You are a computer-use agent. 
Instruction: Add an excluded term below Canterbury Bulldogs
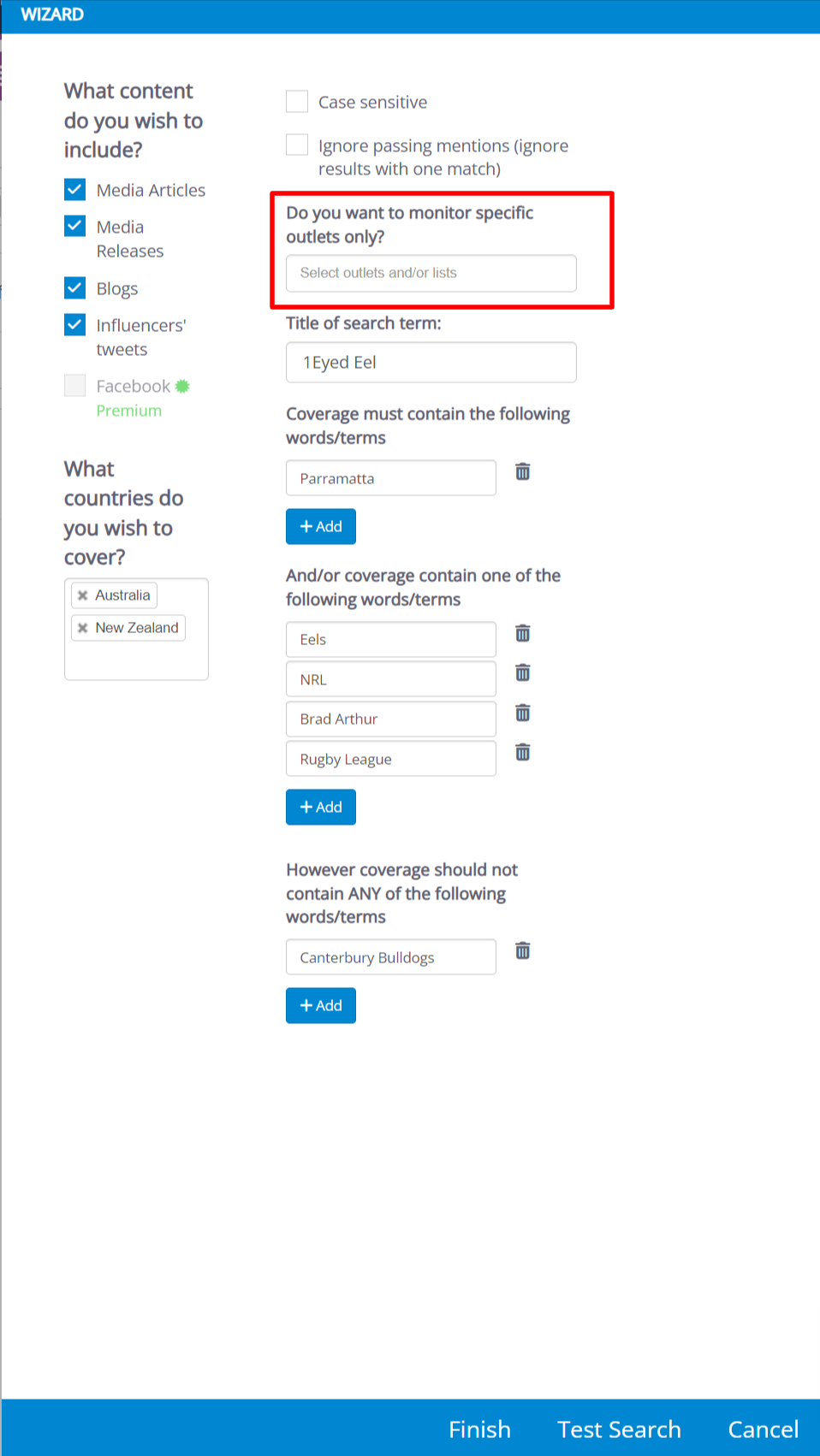coord(320,1006)
